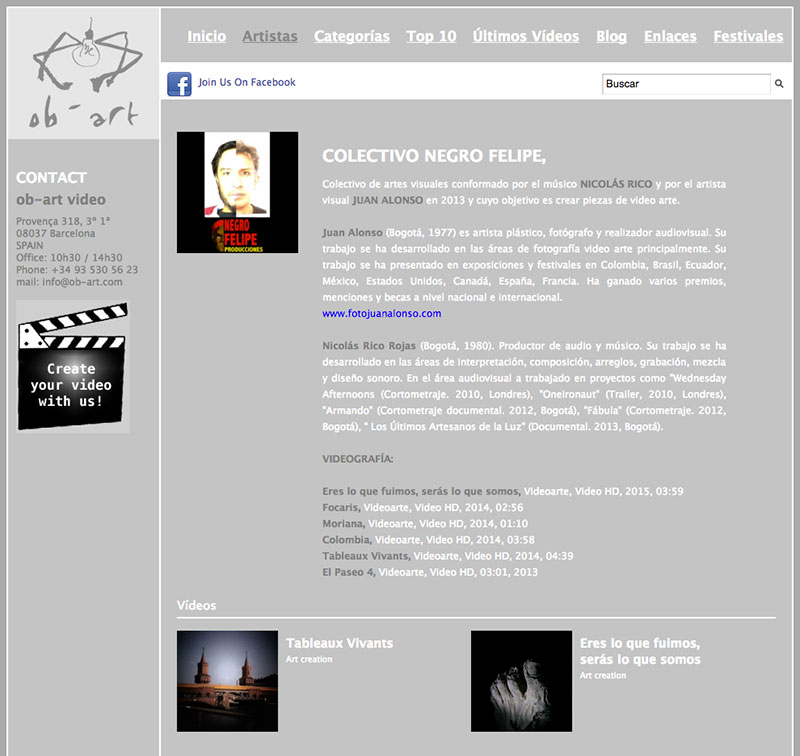Screen dimensions: 800x756
Task: Open the Eres lo que fuimos video thumbnail
Action: 521,681
